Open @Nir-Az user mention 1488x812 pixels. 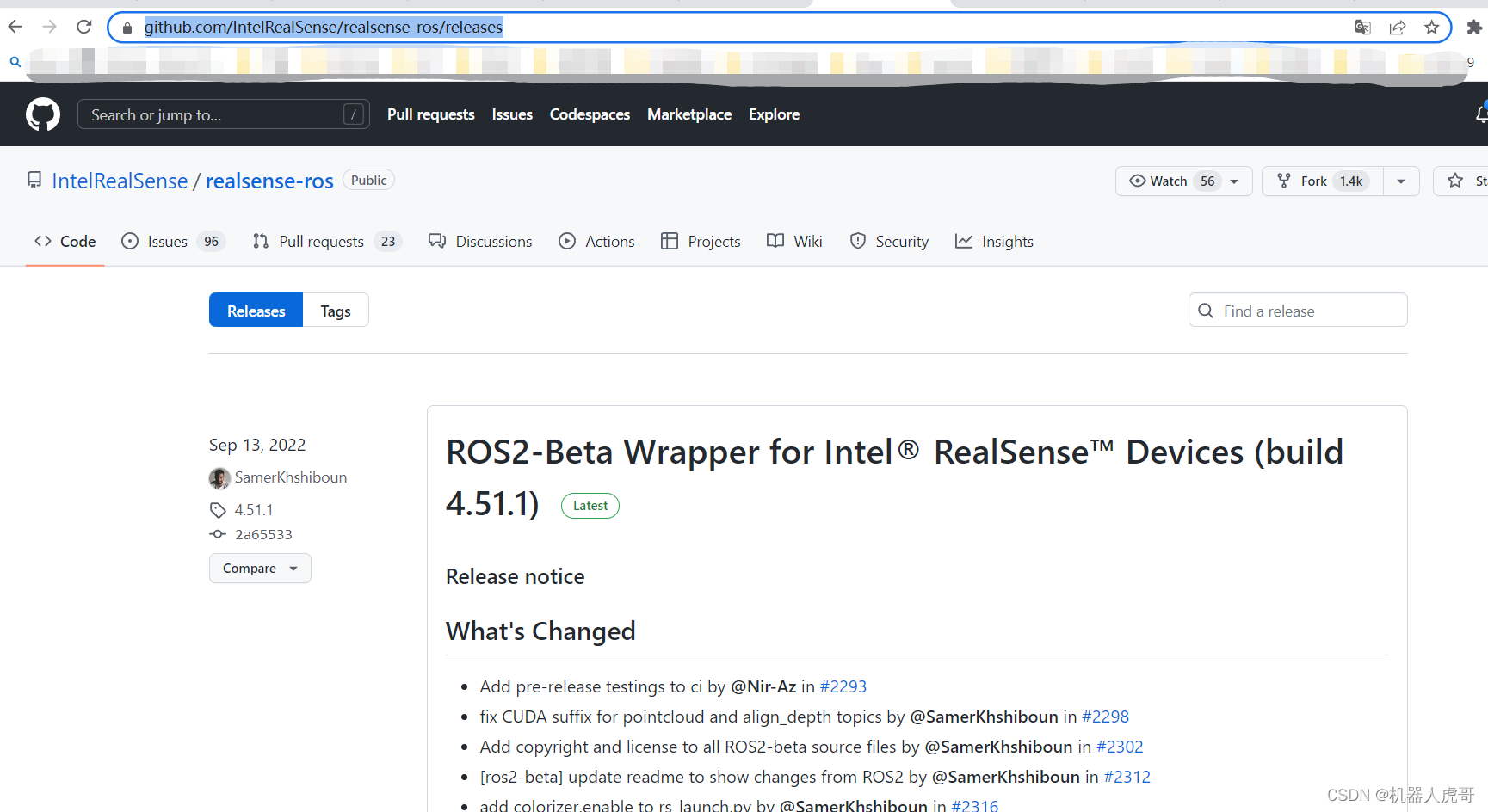[763, 686]
